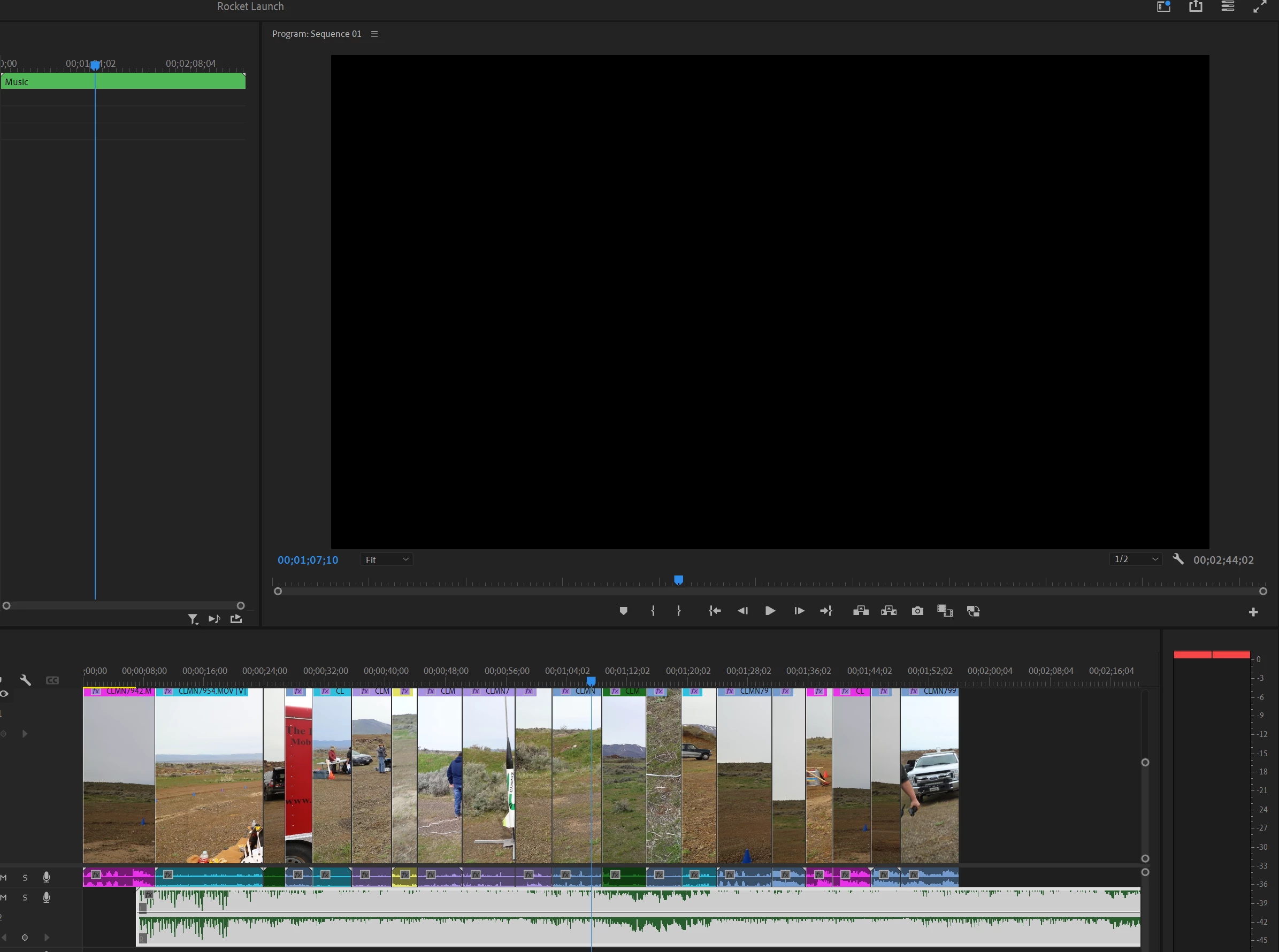
Task: Solo the first audio track
Action: click(x=25, y=878)
